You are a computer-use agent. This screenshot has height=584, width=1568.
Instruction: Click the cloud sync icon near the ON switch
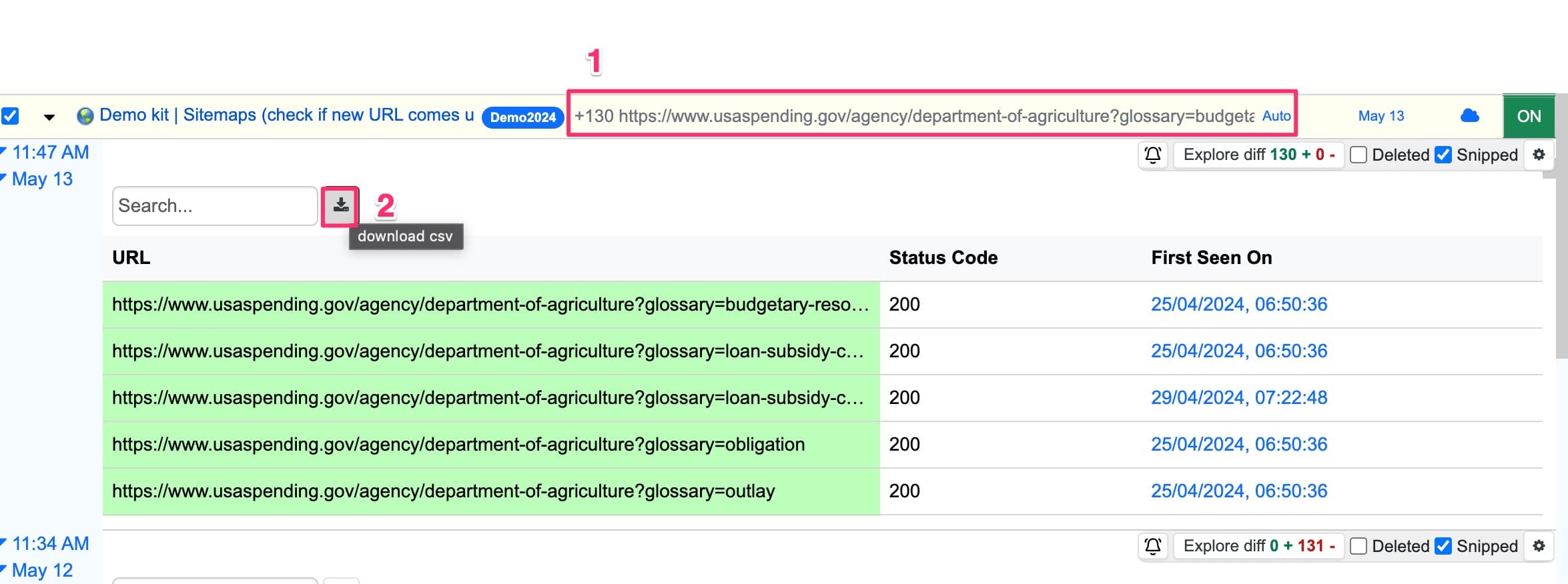(1471, 115)
